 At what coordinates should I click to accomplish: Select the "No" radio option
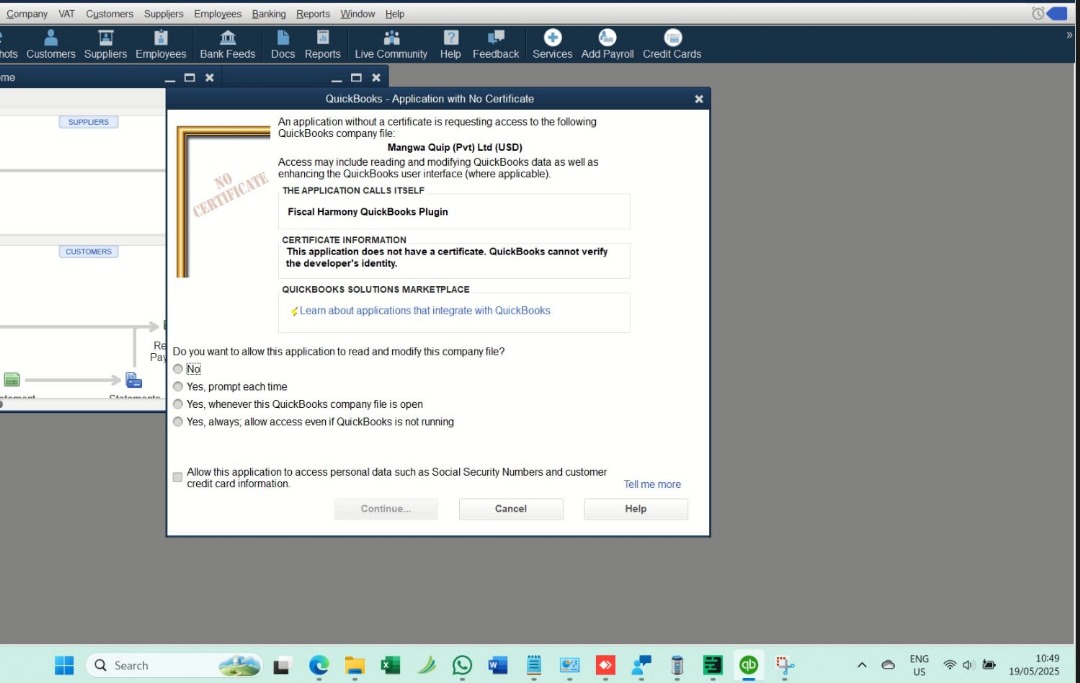178,369
